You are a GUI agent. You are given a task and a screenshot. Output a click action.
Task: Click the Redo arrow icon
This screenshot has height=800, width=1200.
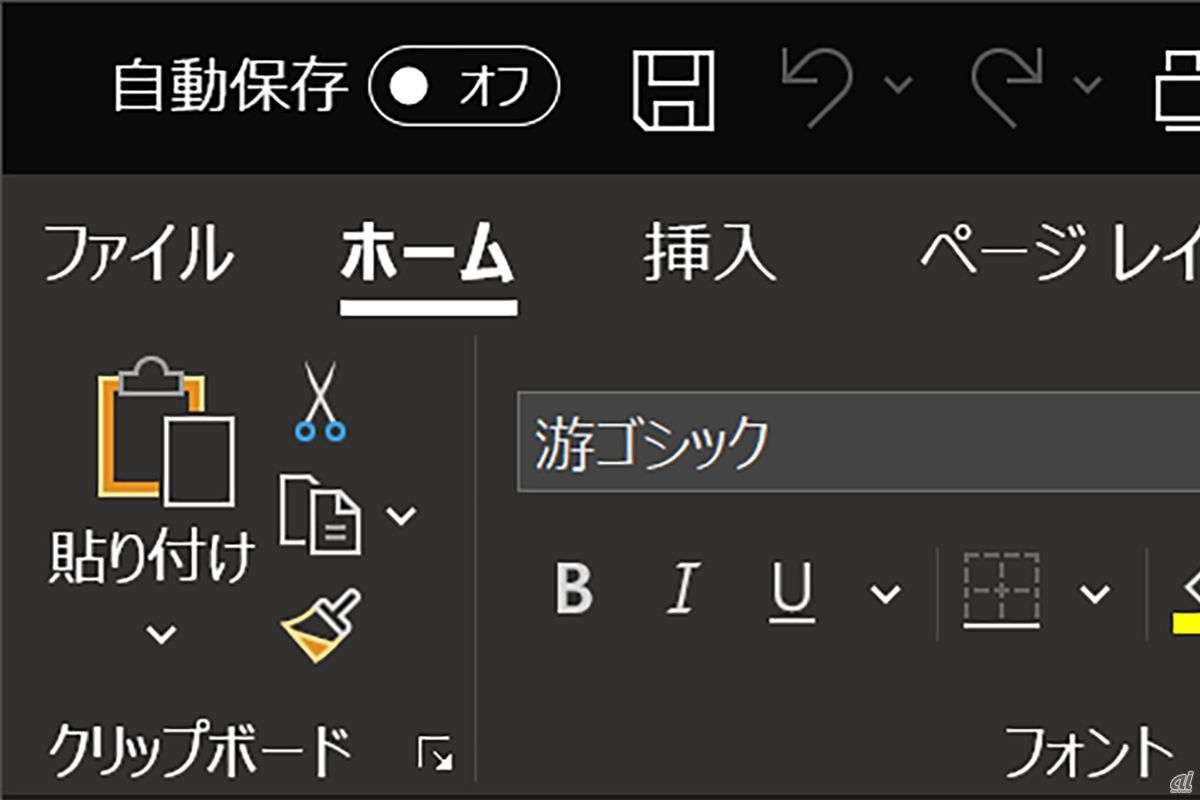click(x=1008, y=88)
